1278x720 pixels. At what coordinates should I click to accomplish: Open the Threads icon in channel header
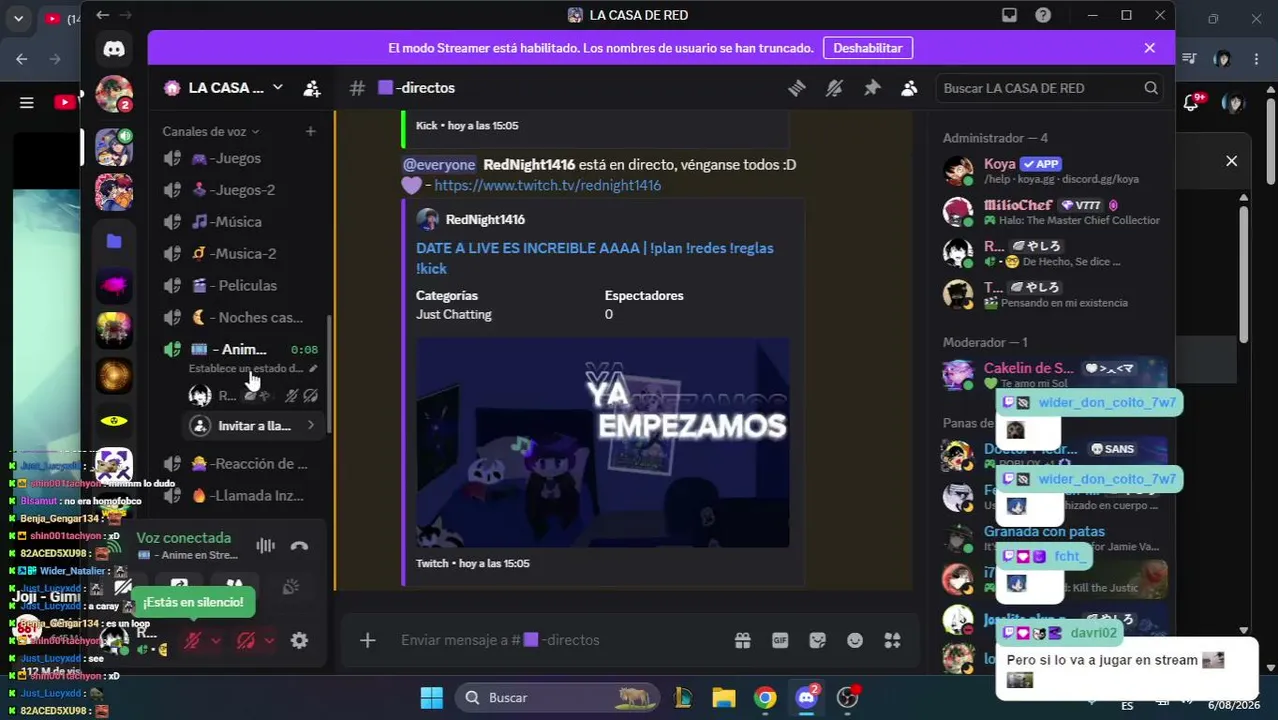[797, 88]
